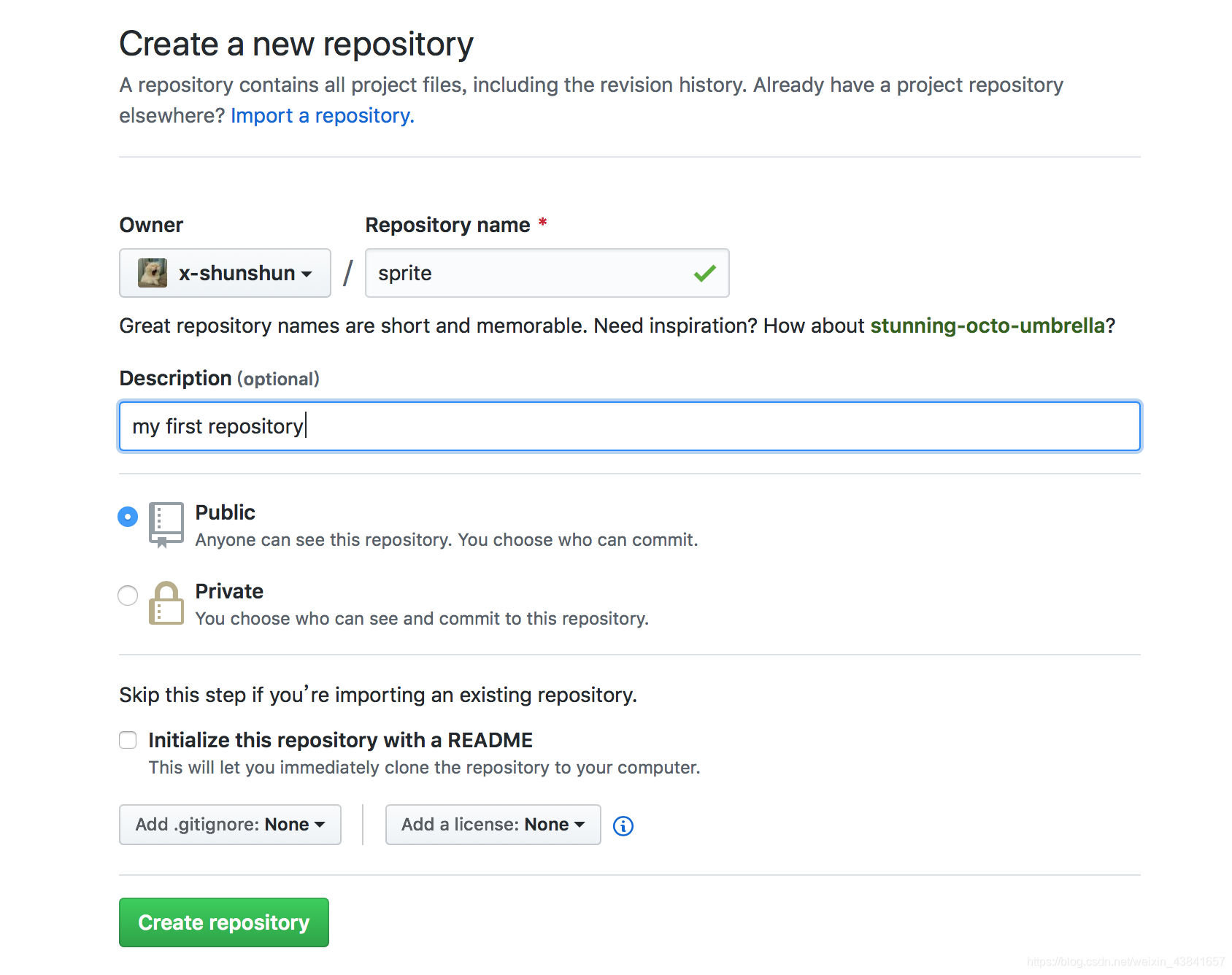Click the Create a new repository heading
Screen dimensions: 1232x975
point(296,44)
